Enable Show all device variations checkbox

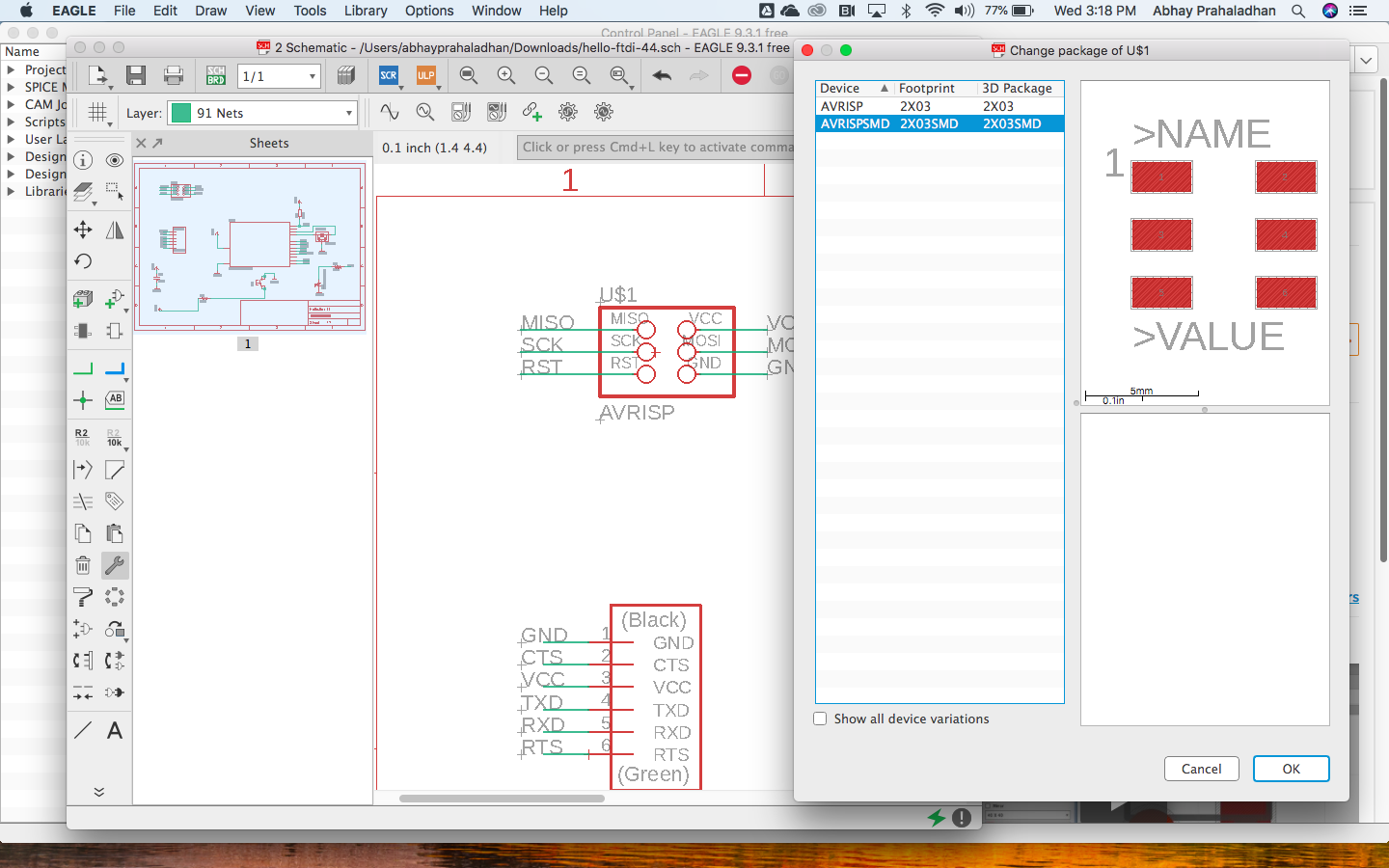tap(821, 719)
